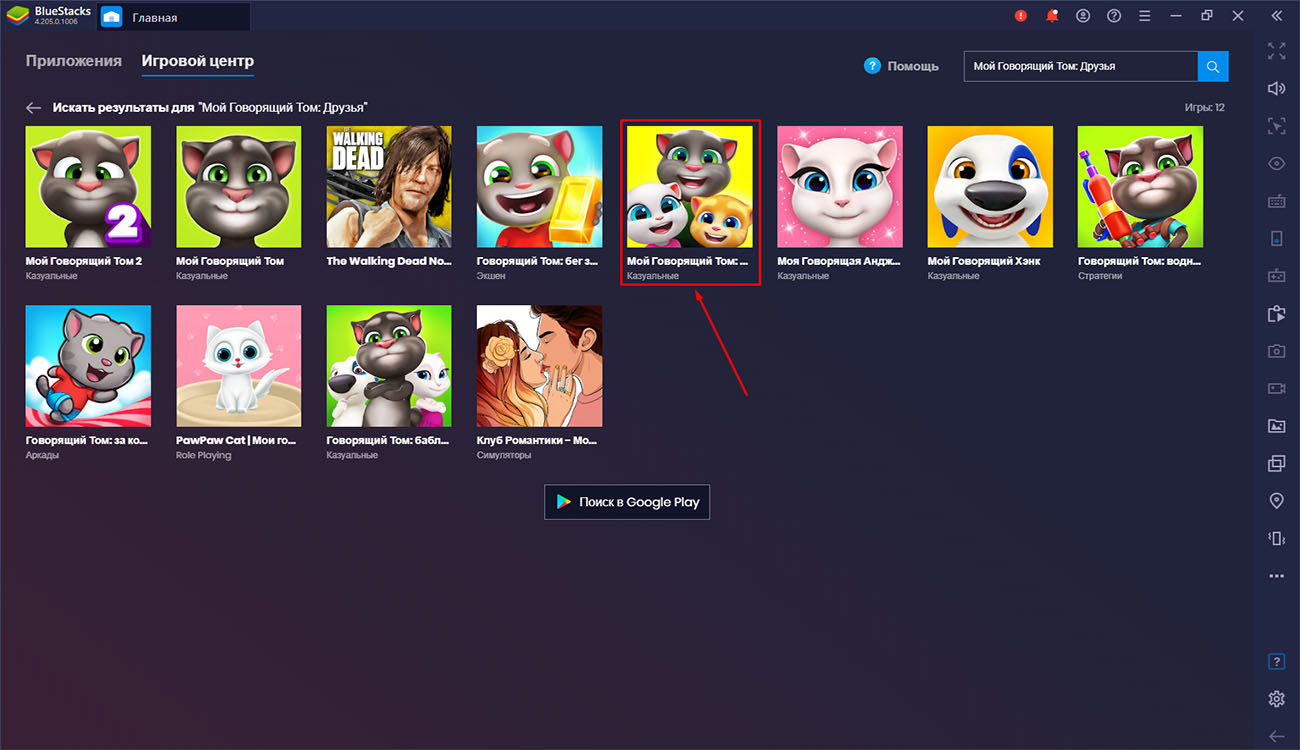
Task: Open the multi-instance manager icon
Action: pyautogui.click(x=1276, y=463)
